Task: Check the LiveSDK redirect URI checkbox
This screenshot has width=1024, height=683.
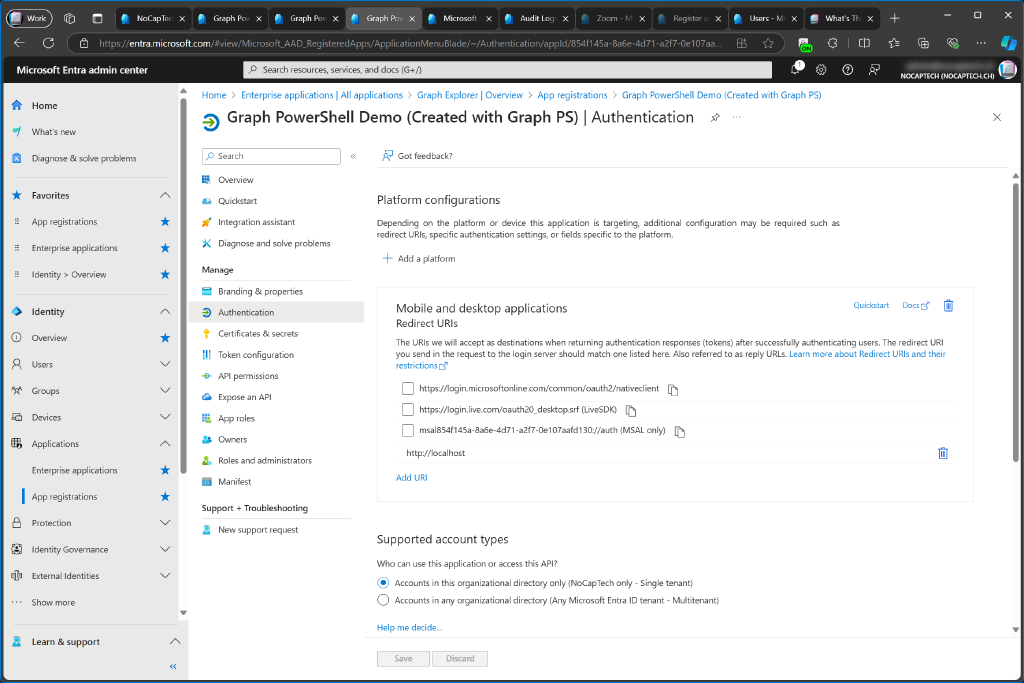Action: [x=407, y=409]
